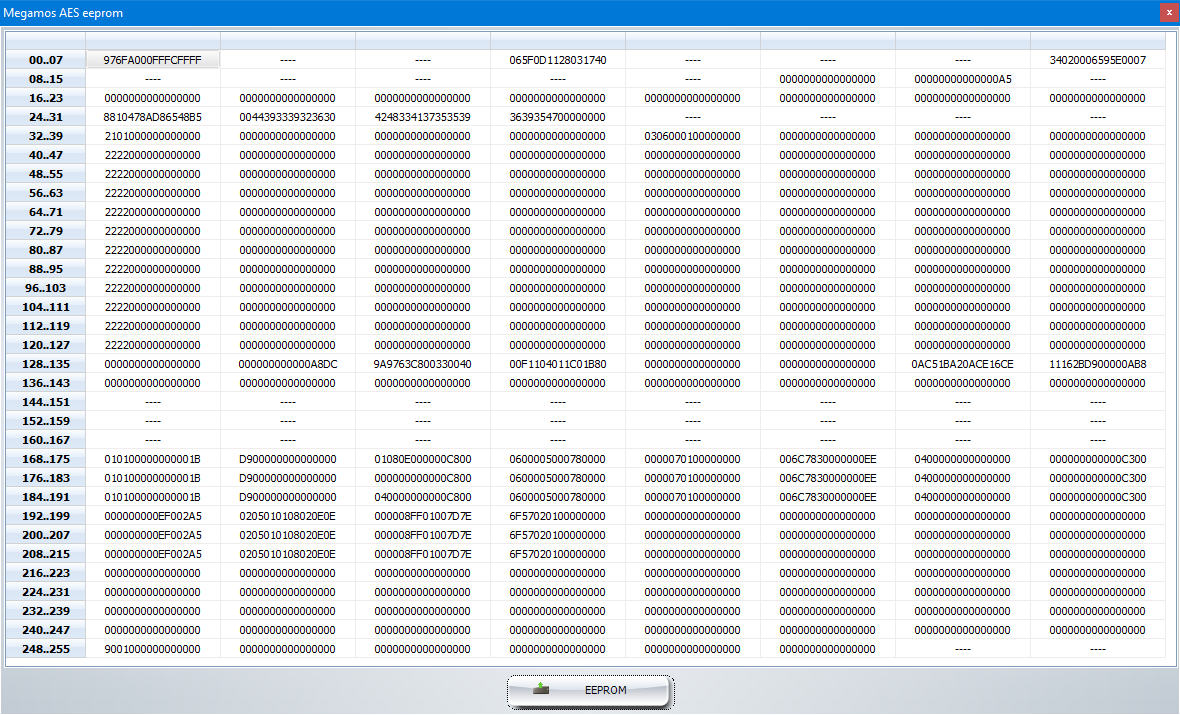Select cell 01080E000000C800
The image size is (1180, 715).
tap(423, 459)
